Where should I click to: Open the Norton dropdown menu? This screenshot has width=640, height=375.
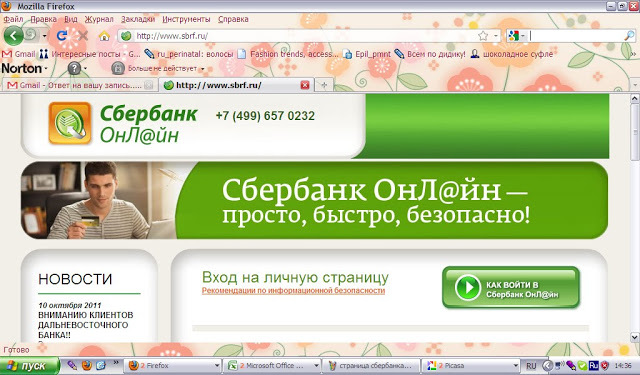[24, 68]
